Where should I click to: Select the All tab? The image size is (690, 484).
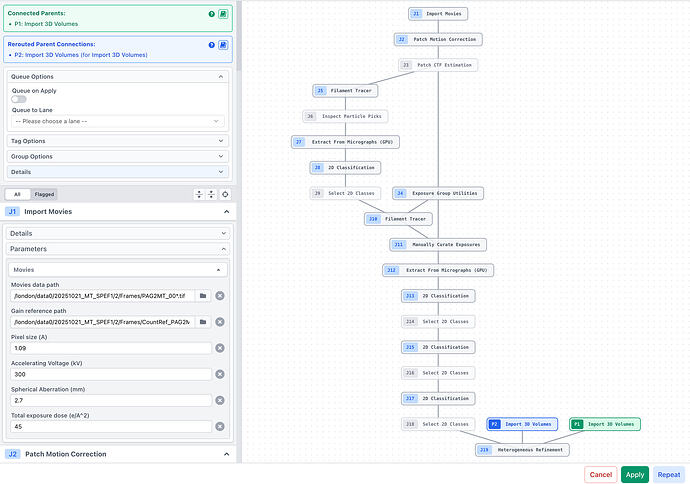[17, 194]
